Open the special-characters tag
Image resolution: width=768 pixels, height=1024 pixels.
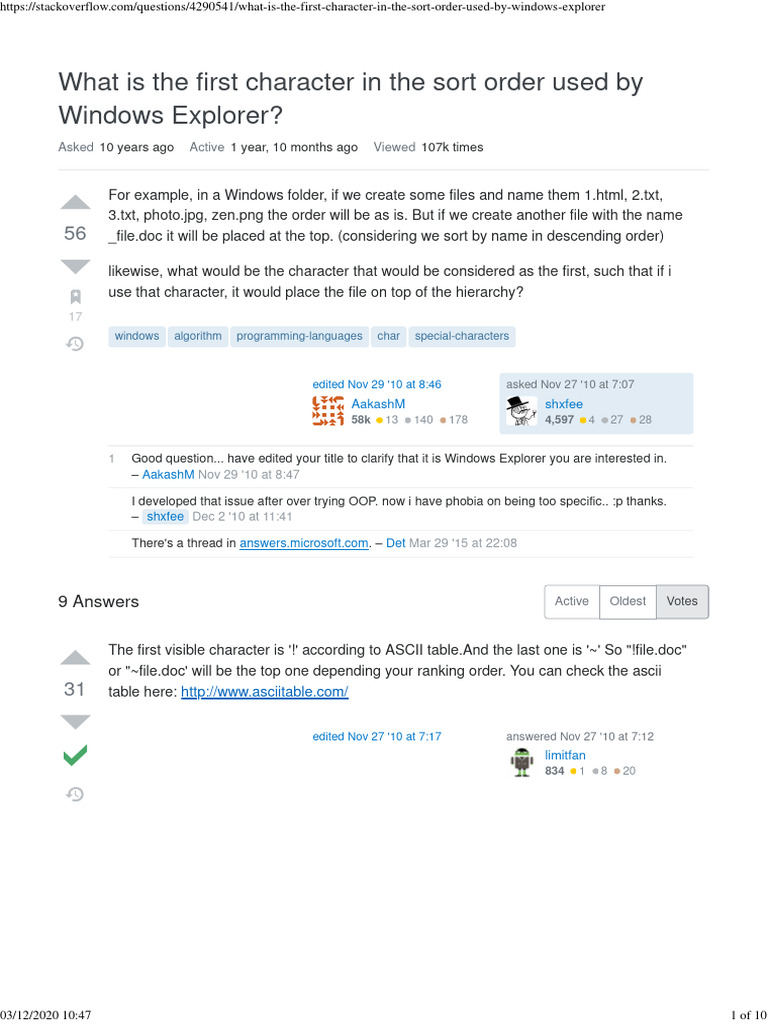pyautogui.click(x=462, y=336)
